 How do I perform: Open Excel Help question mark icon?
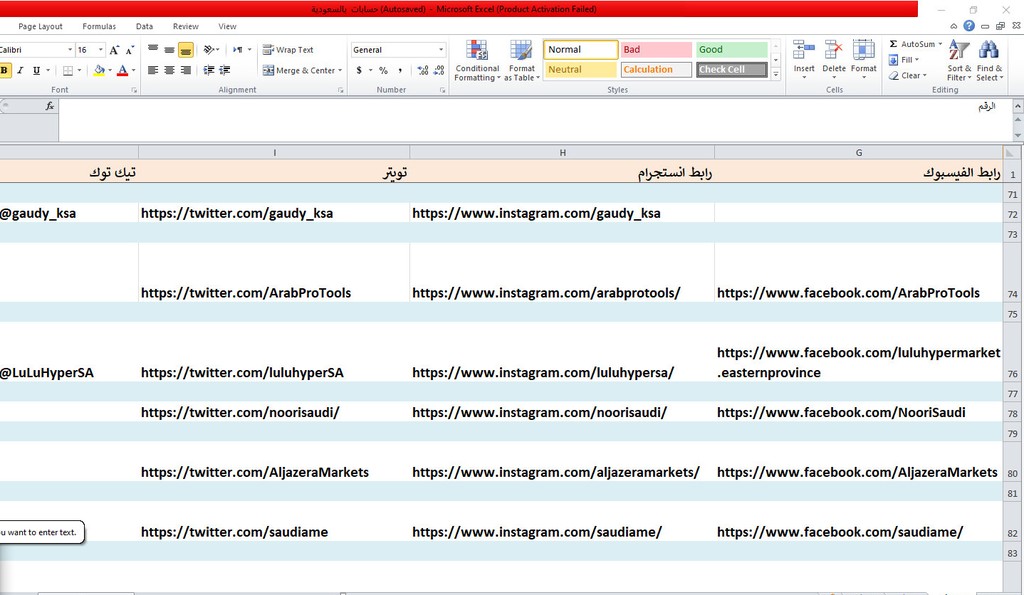click(969, 26)
